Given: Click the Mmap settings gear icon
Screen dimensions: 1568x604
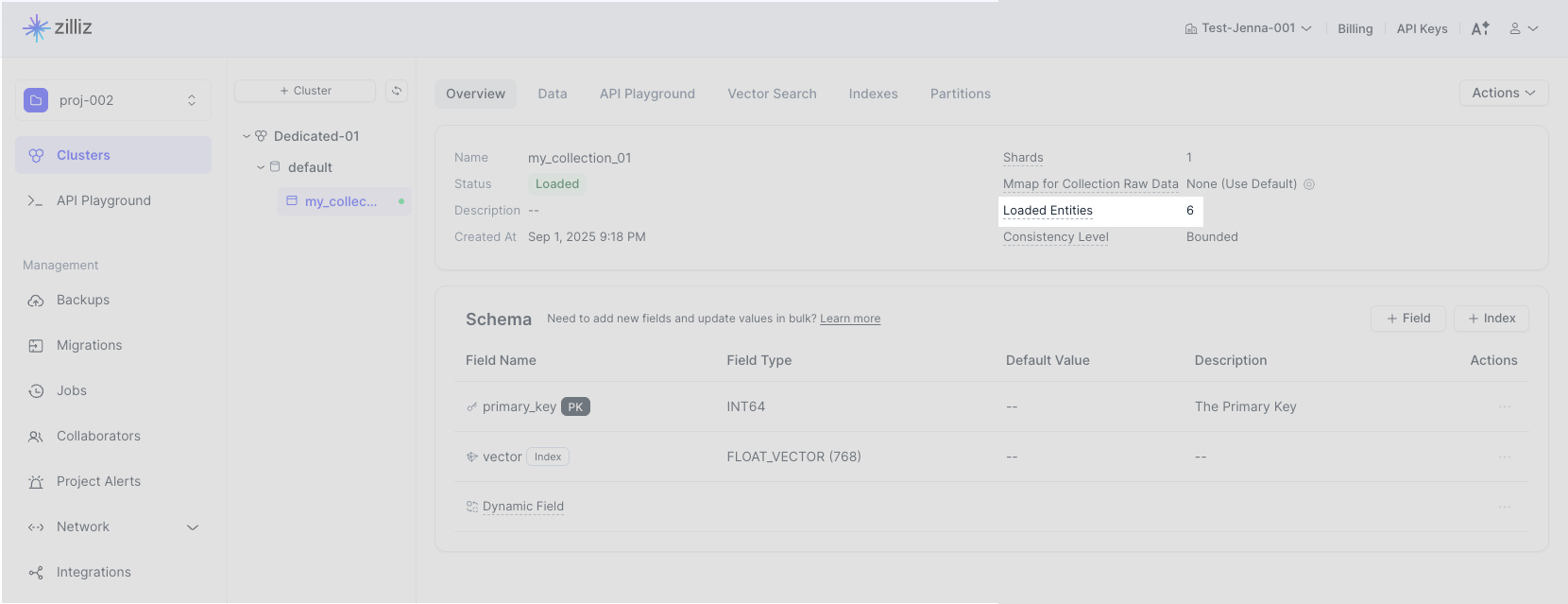Looking at the screenshot, I should click(1309, 184).
